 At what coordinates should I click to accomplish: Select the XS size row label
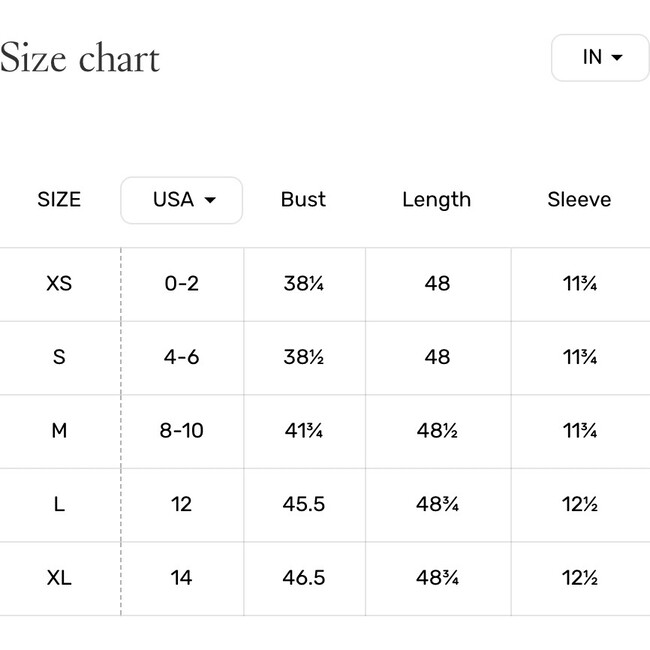coord(59,284)
